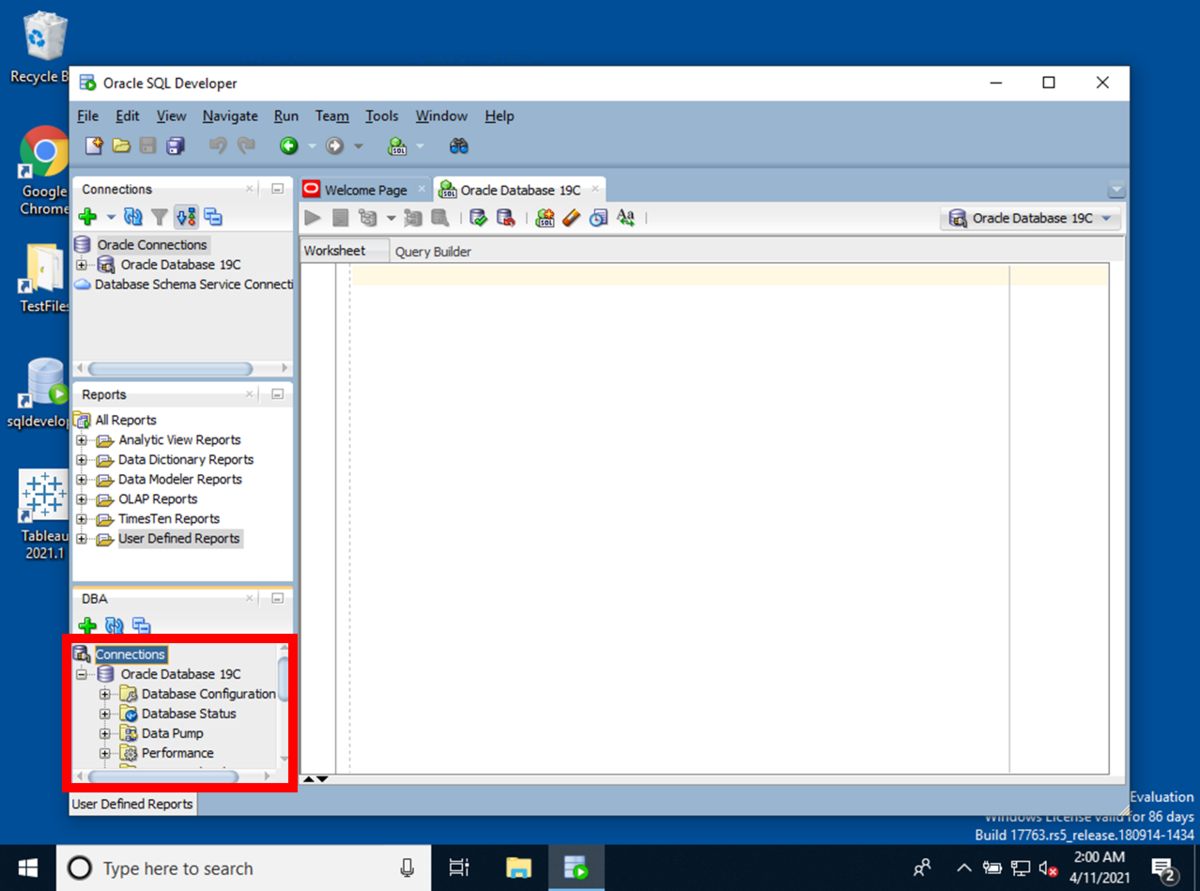Expand Performance node in DBA
The image size is (1200, 891).
tap(105, 753)
